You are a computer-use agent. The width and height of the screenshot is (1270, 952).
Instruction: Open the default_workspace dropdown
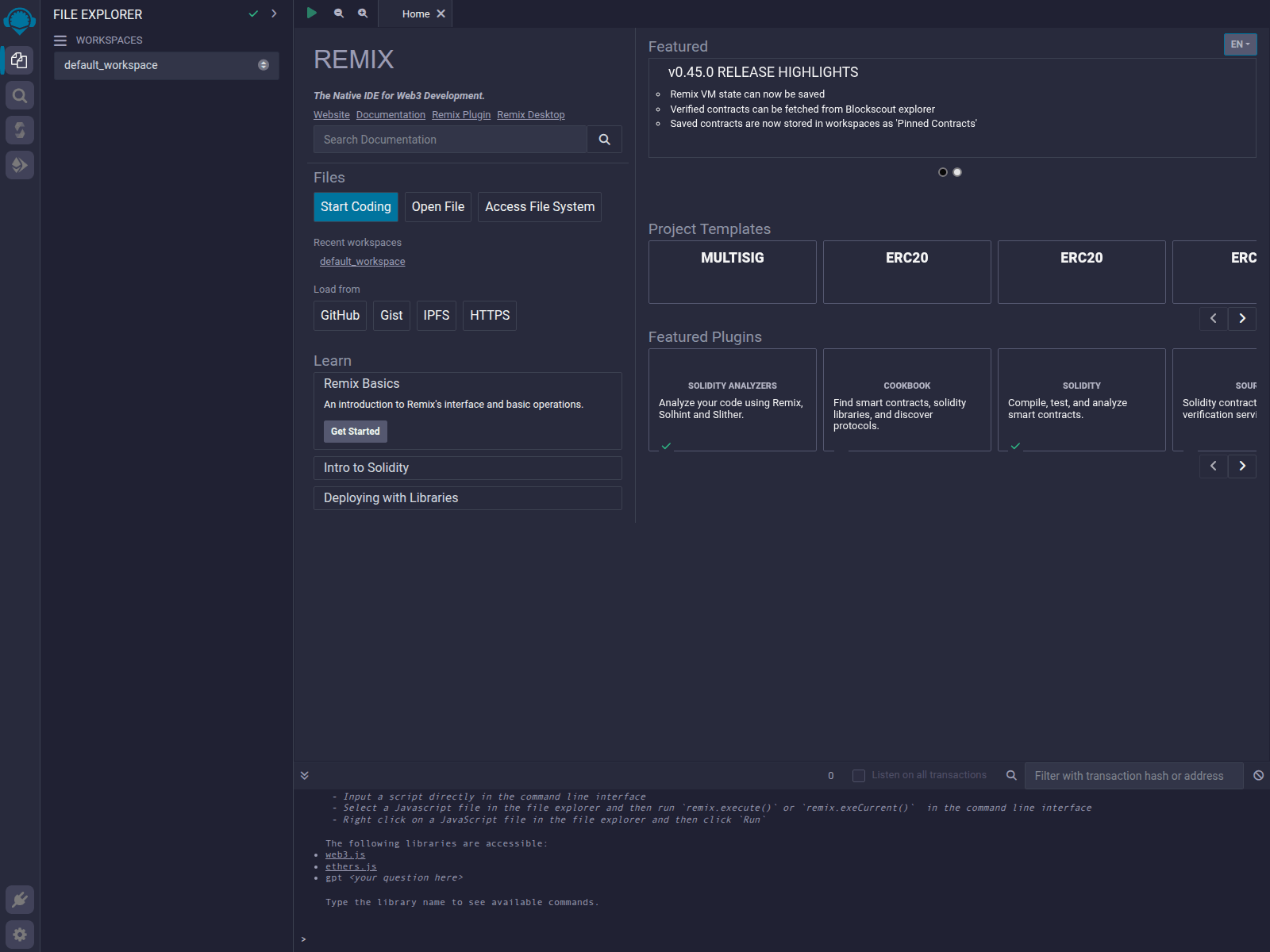pos(167,66)
